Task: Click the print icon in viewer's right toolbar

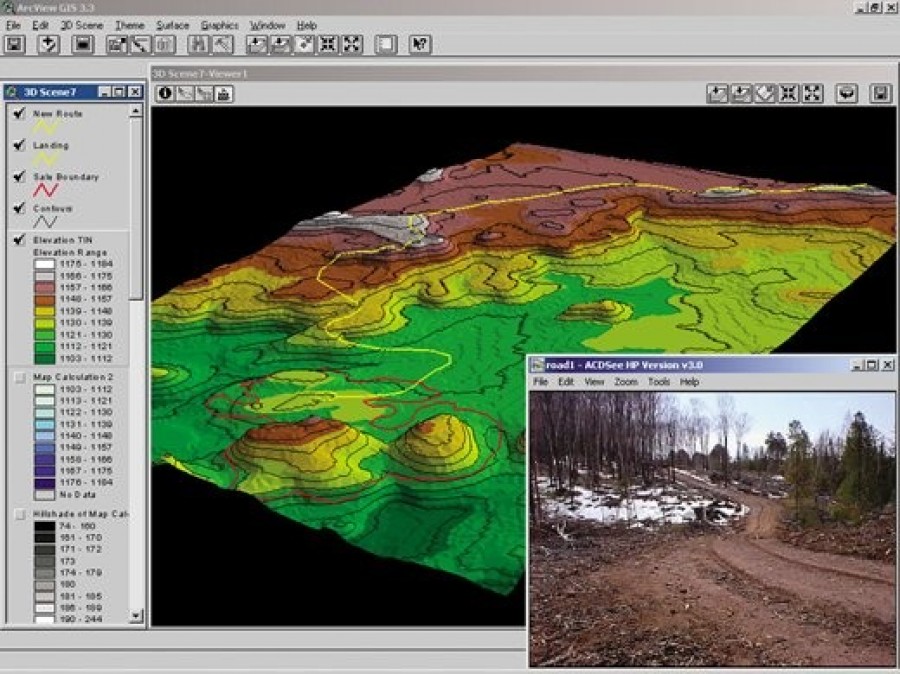Action: point(848,93)
